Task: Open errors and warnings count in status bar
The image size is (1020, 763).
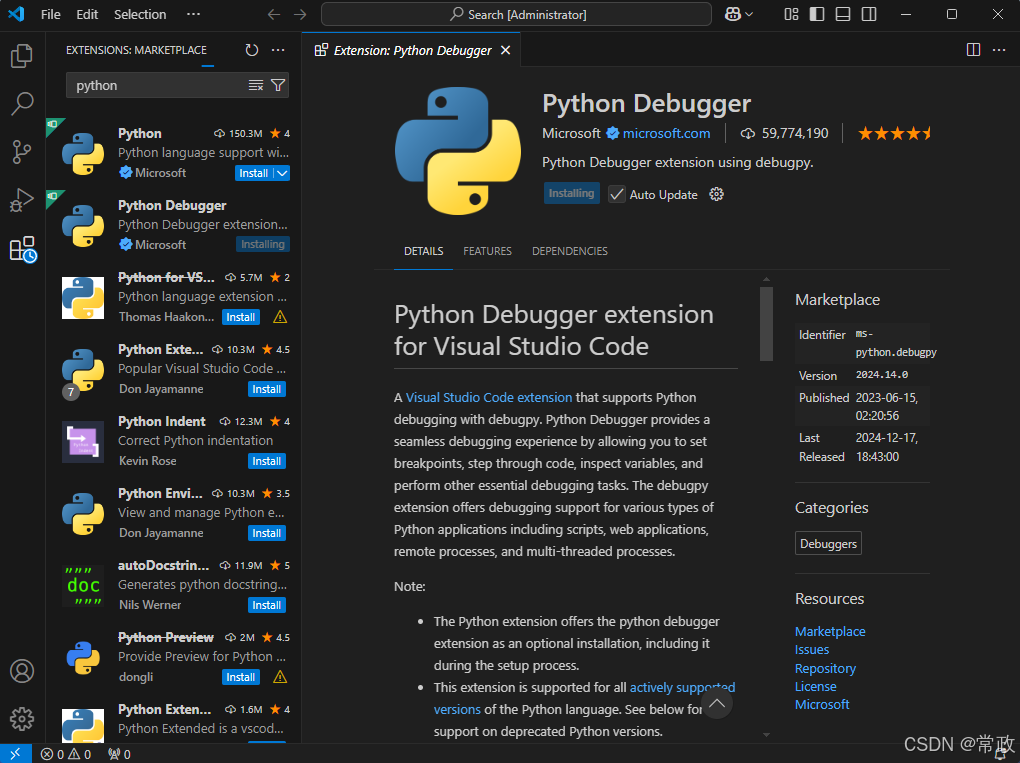Action: [66, 755]
